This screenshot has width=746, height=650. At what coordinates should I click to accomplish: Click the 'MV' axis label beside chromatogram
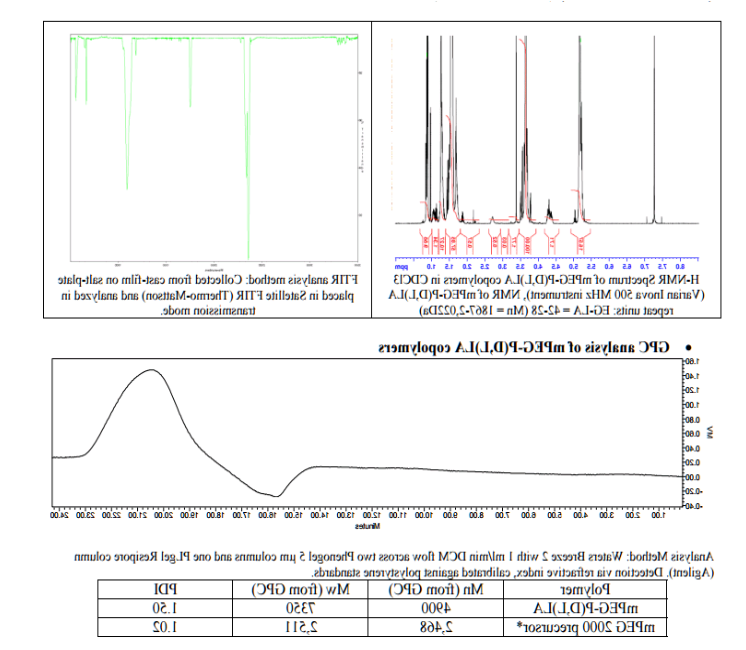(710, 432)
